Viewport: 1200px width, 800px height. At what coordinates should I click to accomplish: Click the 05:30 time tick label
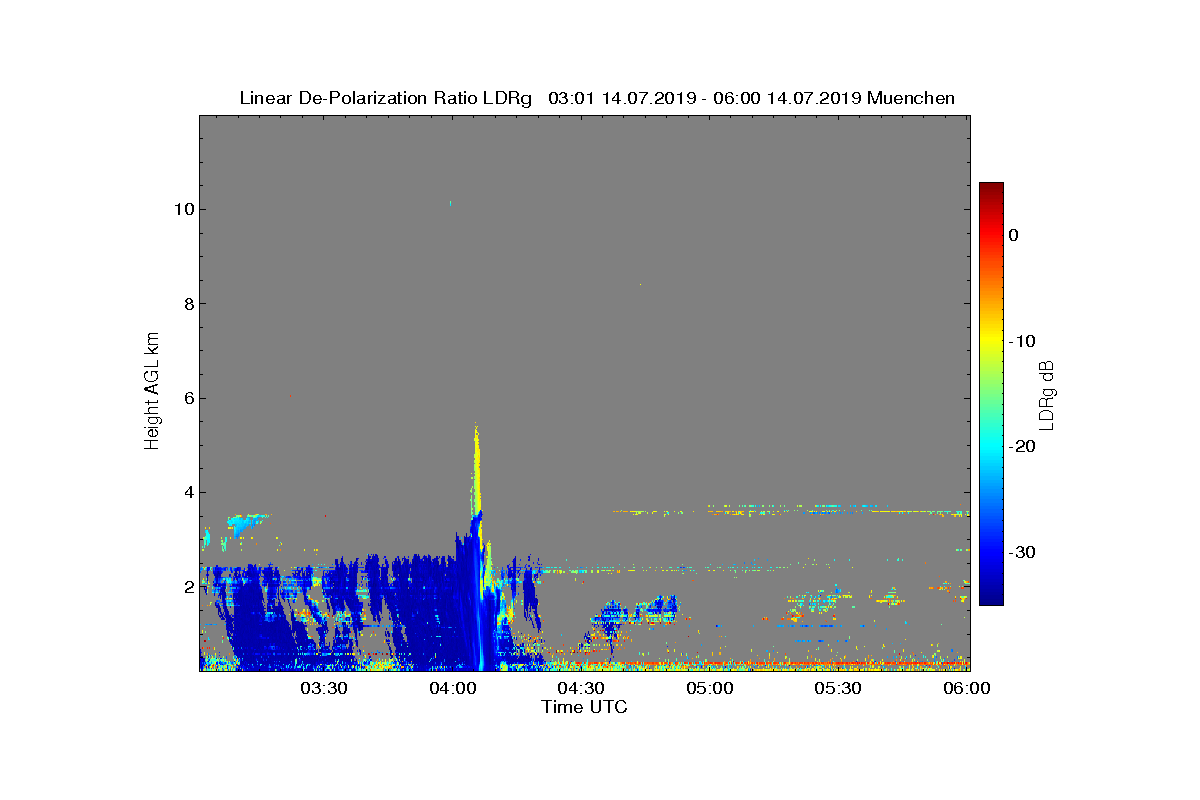pyautogui.click(x=838, y=688)
